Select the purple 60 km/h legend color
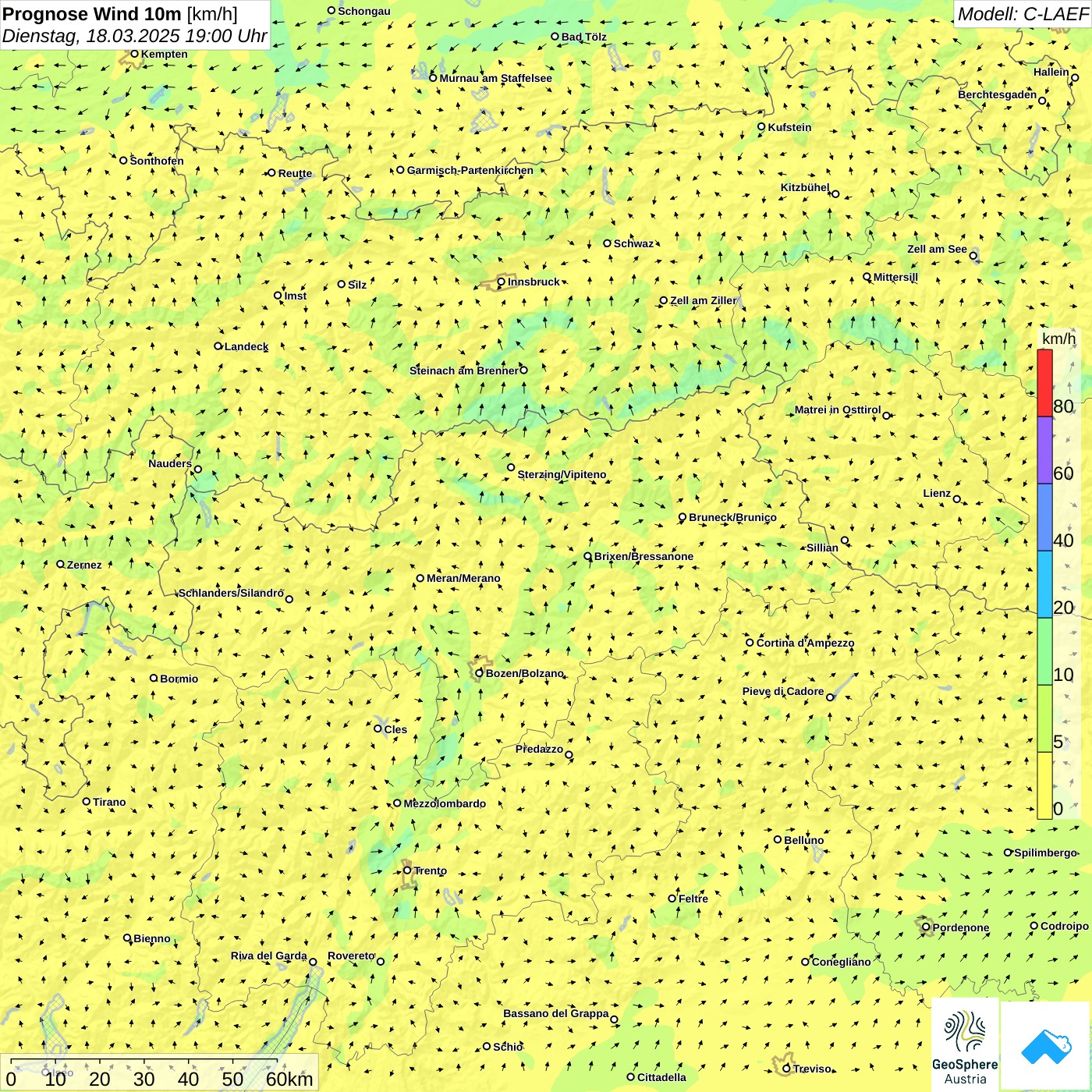This screenshot has width=1092, height=1092. pos(1044,450)
